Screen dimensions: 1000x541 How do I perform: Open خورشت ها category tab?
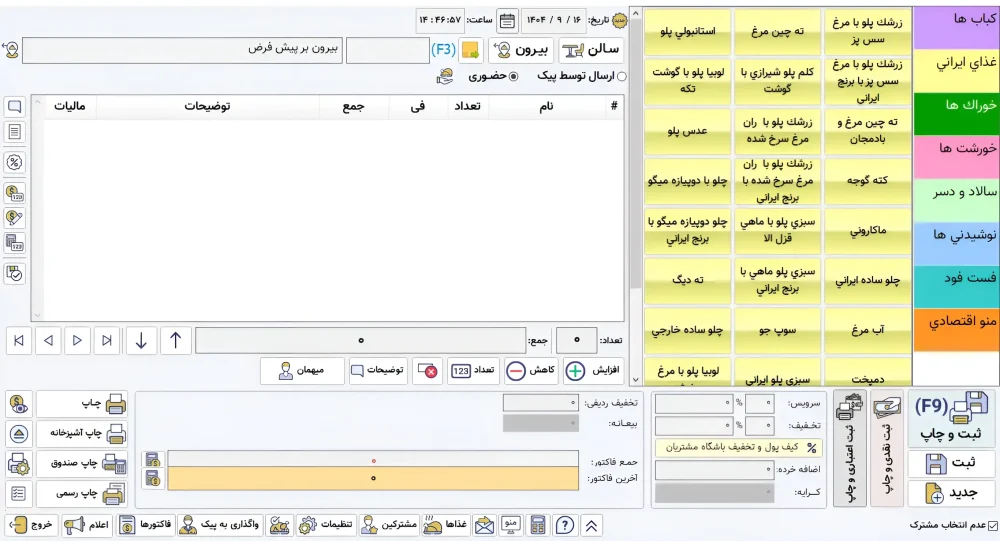click(957, 157)
